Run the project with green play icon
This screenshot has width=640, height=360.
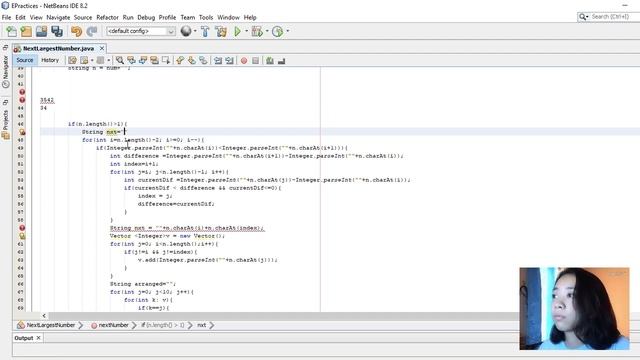pyautogui.click(x=238, y=31)
